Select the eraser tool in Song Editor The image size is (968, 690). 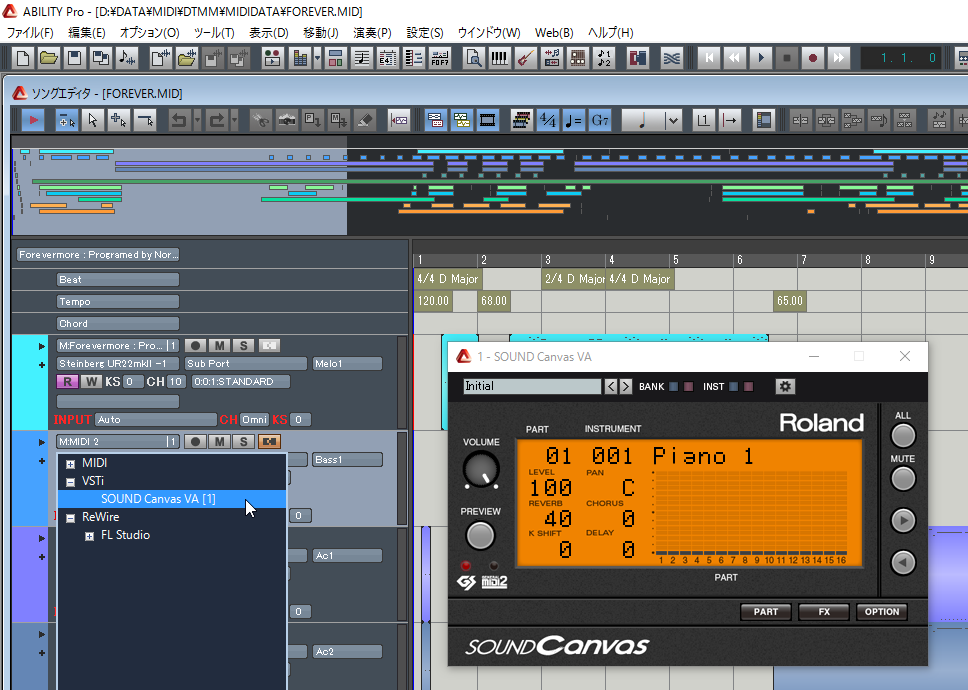coord(364,120)
